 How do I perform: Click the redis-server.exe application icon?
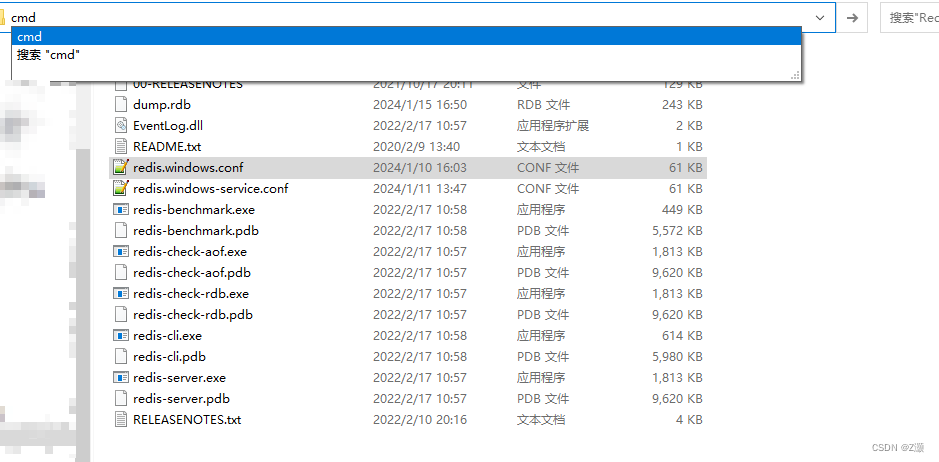(122, 378)
